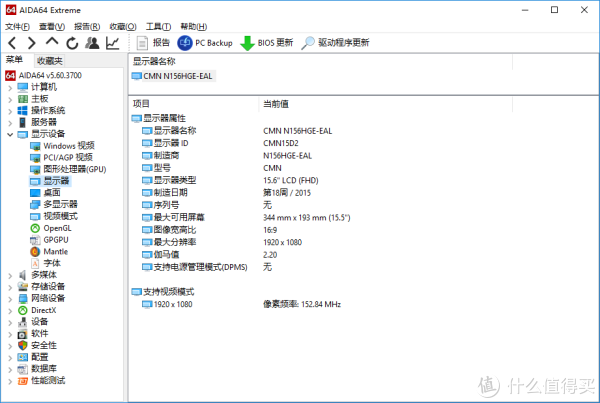Generate a 报告 report
This screenshot has height=403, width=600.
(153, 43)
